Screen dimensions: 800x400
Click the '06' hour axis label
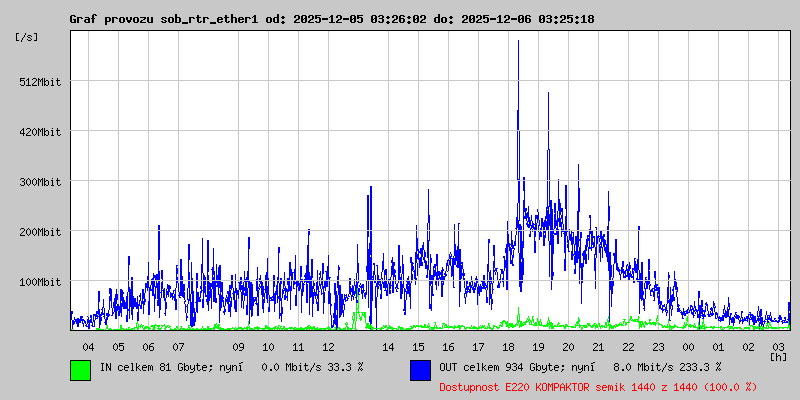click(x=148, y=347)
